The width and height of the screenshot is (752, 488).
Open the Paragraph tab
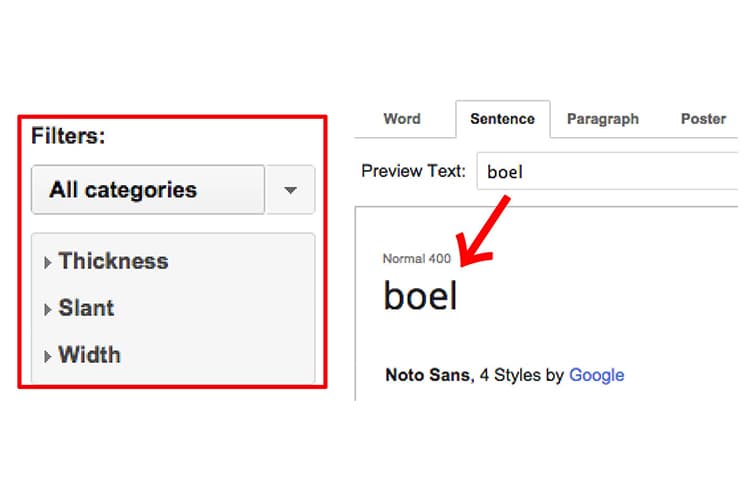[x=602, y=119]
